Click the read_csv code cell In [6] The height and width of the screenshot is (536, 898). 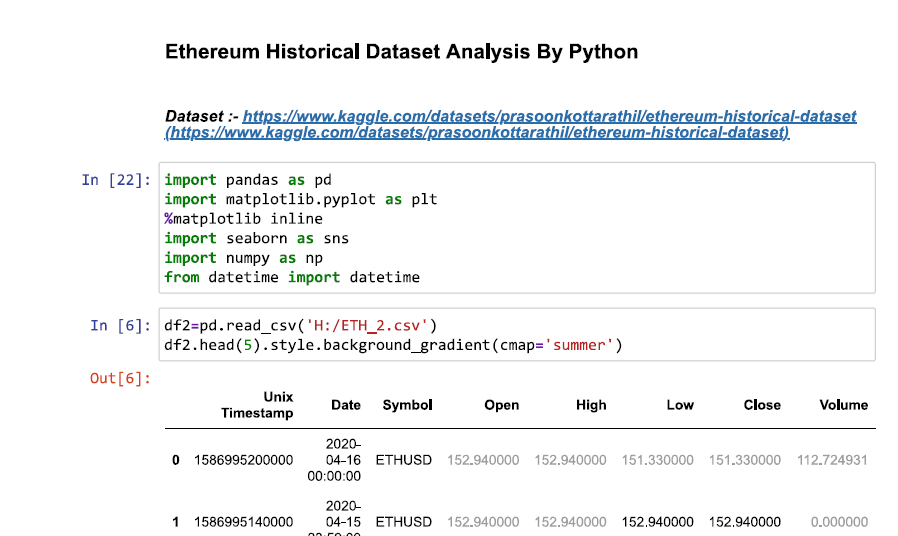point(517,335)
